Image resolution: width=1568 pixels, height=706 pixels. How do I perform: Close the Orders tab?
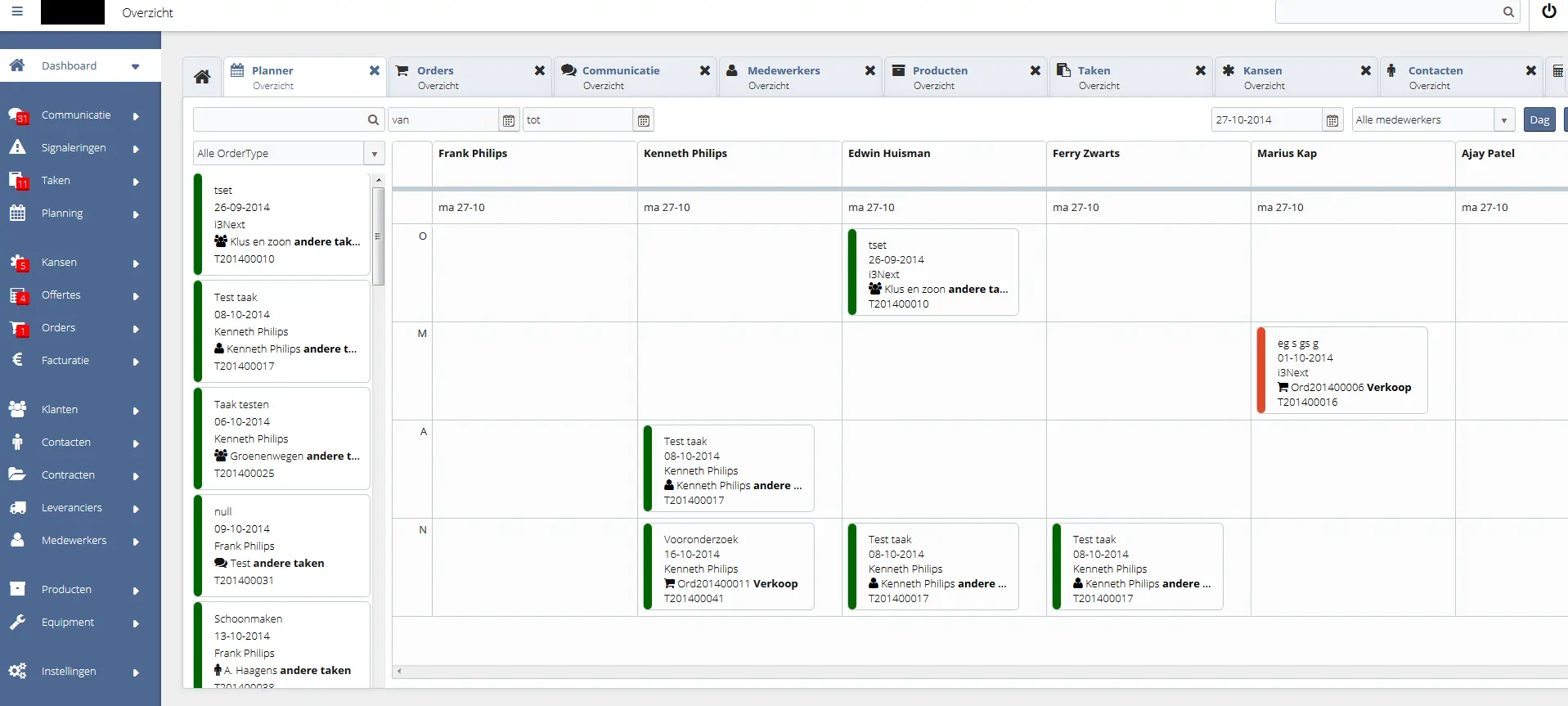click(540, 70)
